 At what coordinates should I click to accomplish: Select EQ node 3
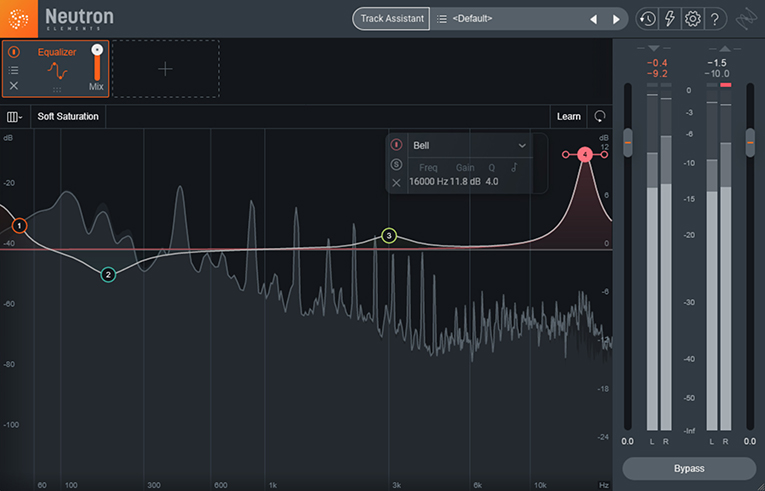389,236
